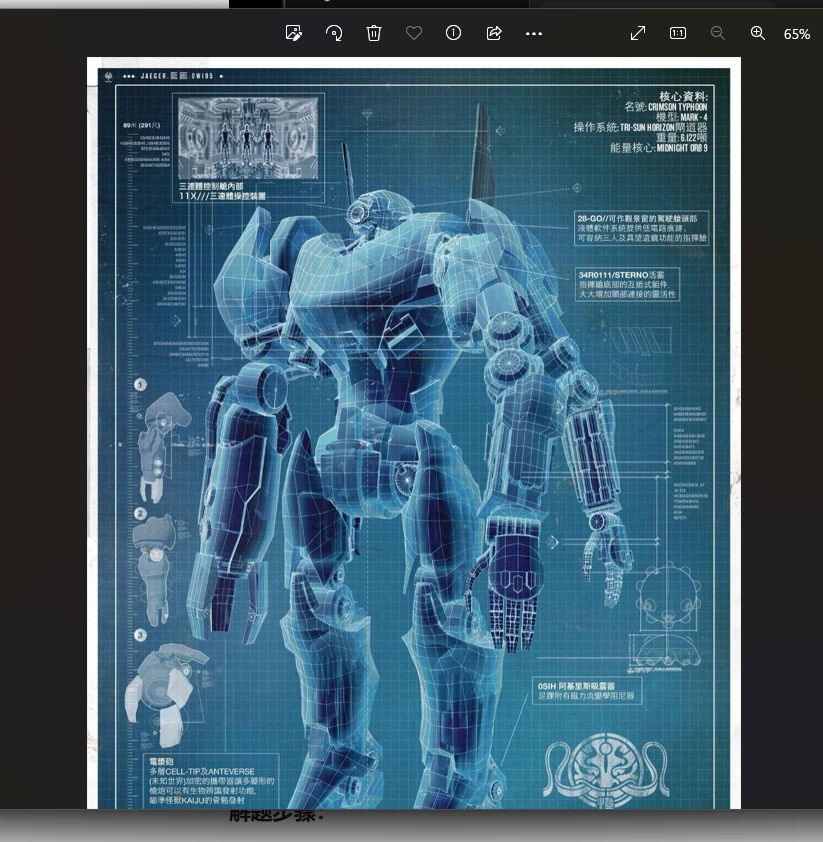
Task: Click the Crimson Typhoon blueprint image
Action: pos(414,433)
